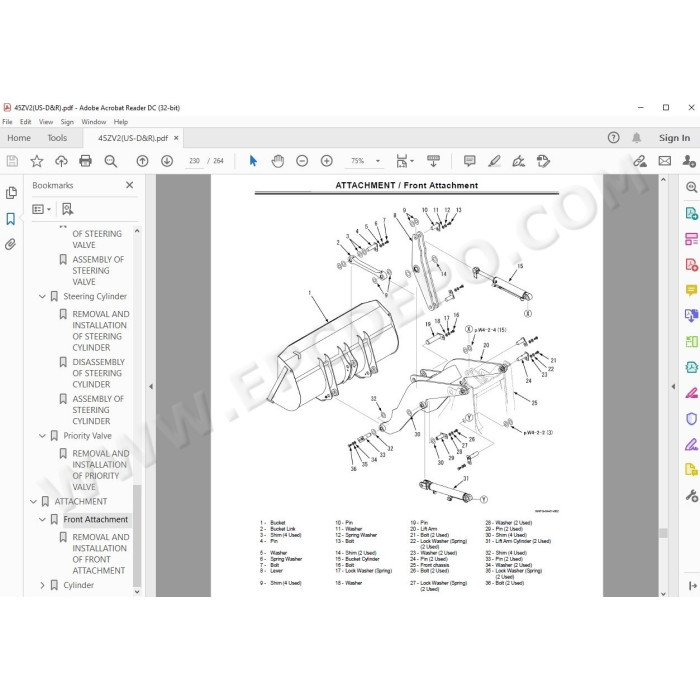The height and width of the screenshot is (700, 700).
Task: Open Fill & Sign tool in right pane
Action: [691, 444]
